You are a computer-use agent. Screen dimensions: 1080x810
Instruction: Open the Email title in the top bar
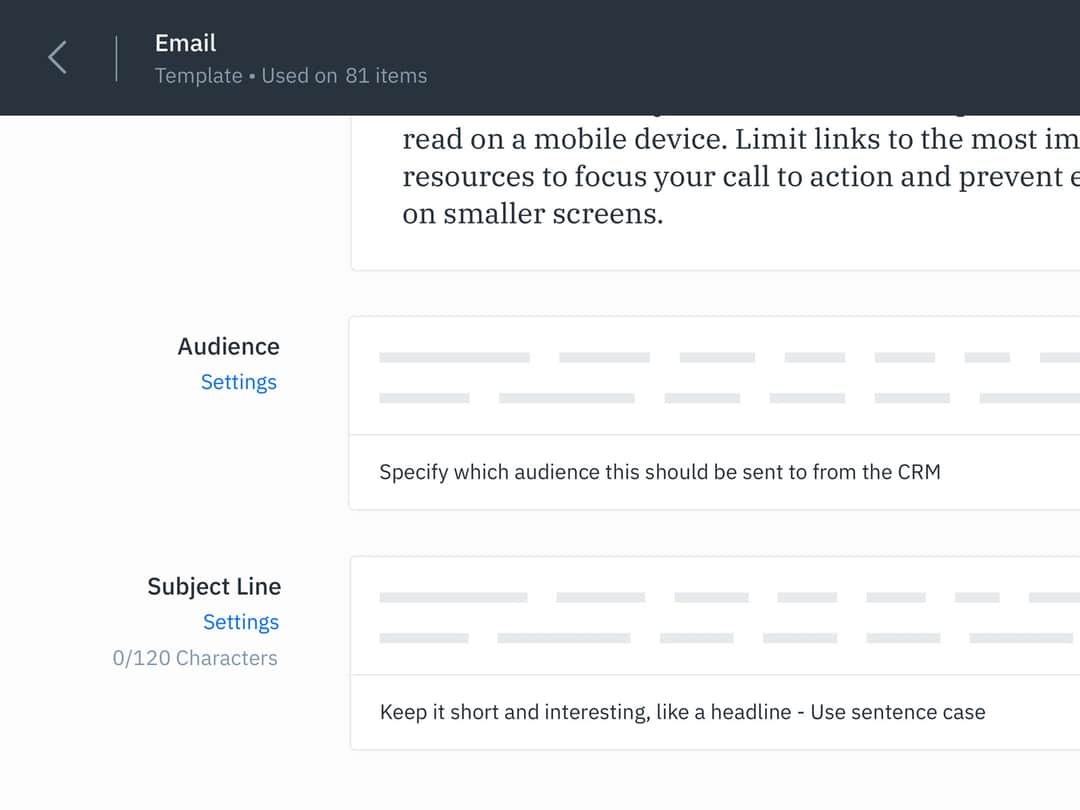tap(185, 42)
